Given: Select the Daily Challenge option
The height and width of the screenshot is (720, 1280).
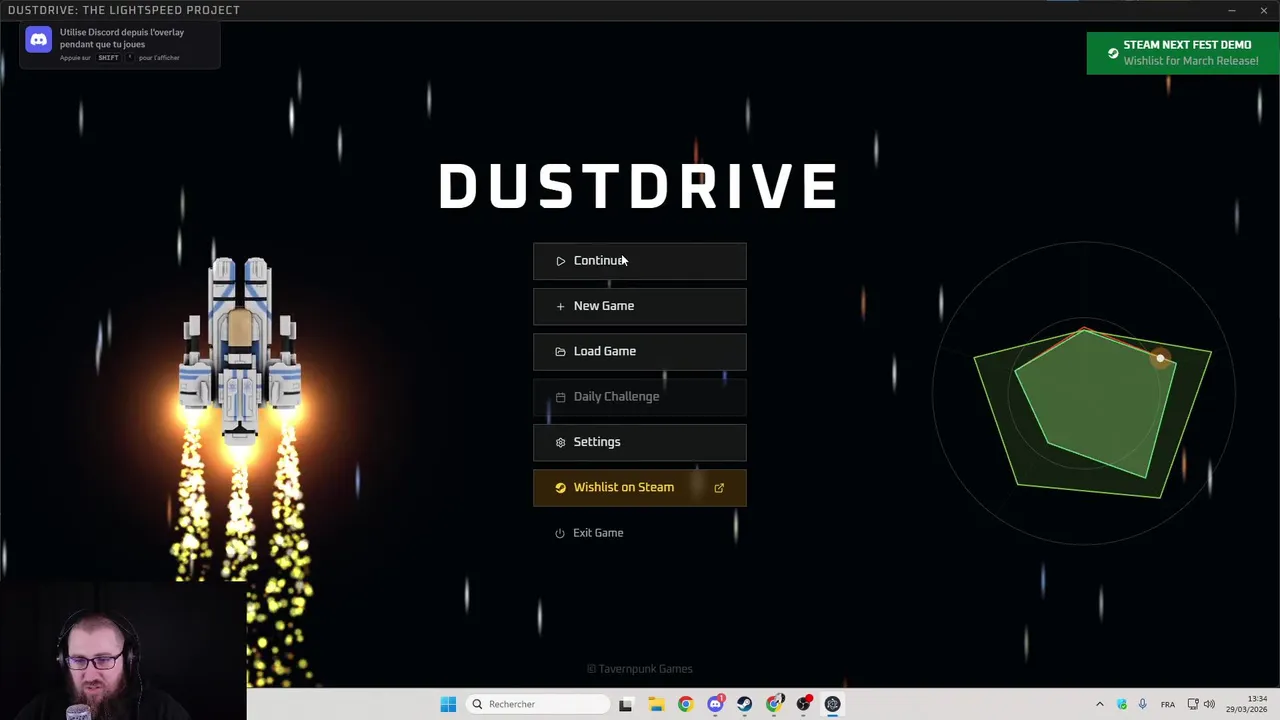Looking at the screenshot, I should point(640,397).
